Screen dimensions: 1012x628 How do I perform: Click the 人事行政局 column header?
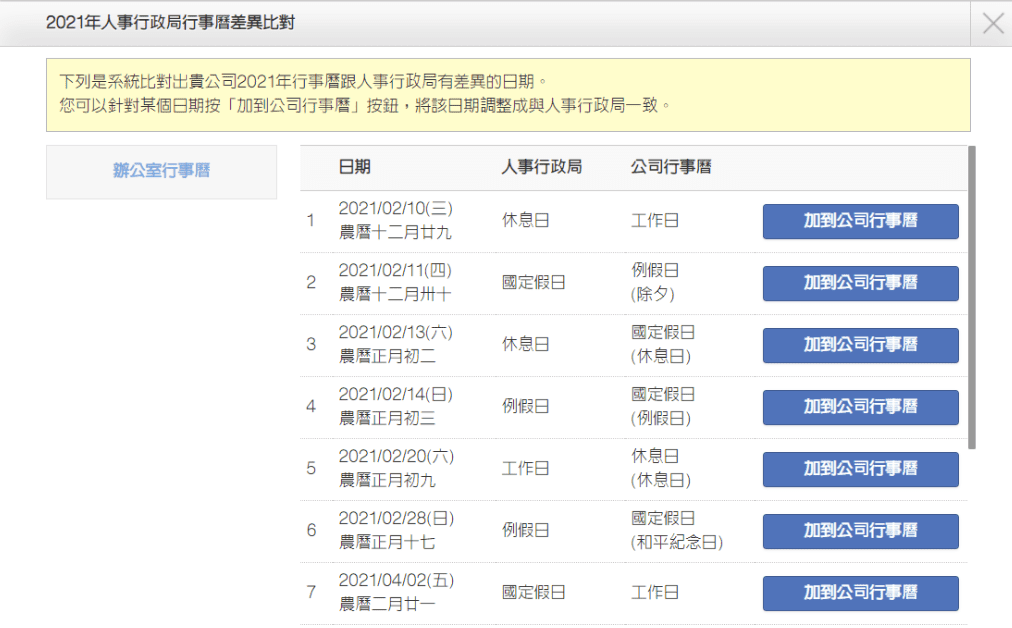coord(541,168)
